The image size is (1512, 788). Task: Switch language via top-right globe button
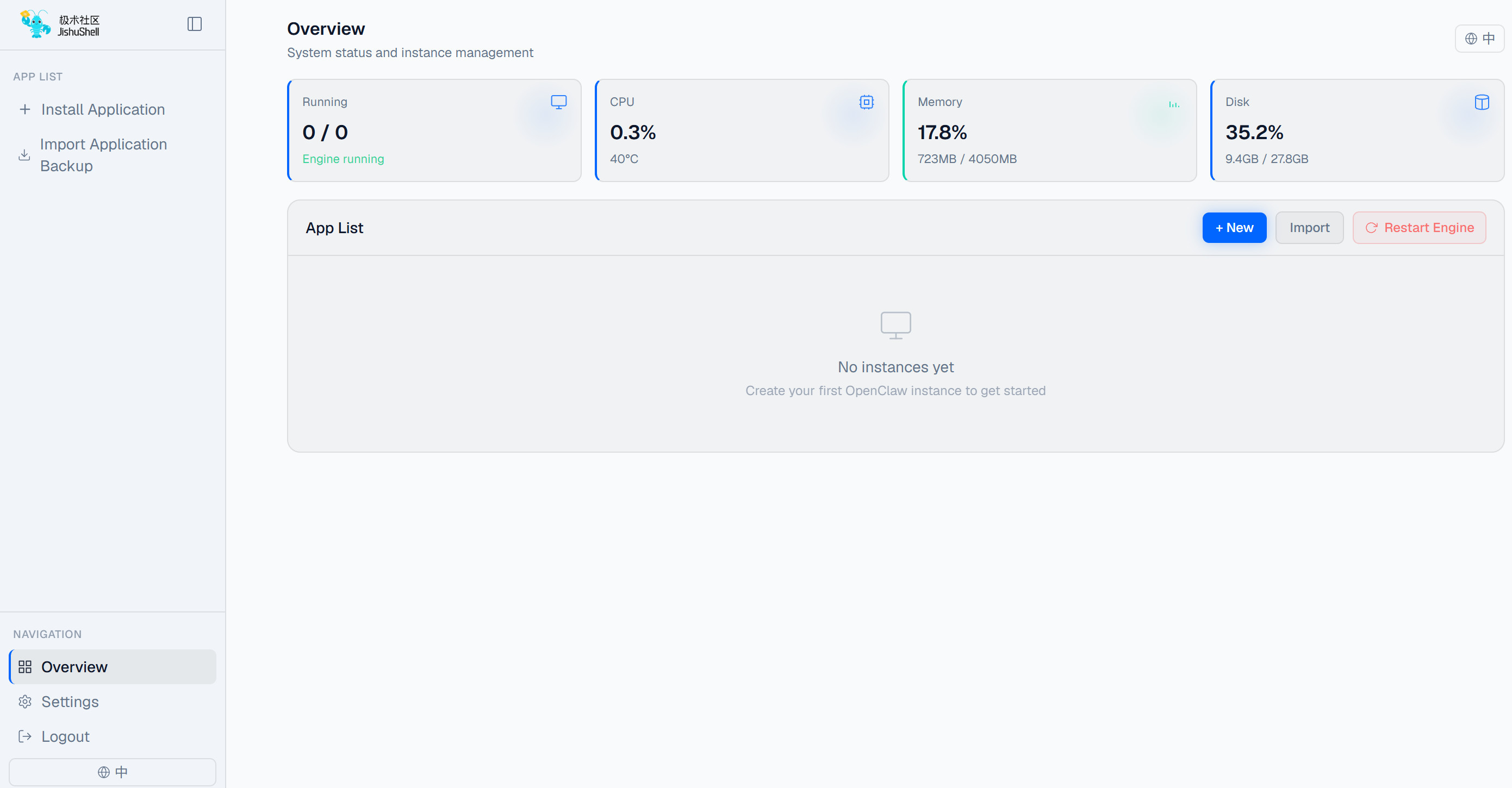click(1479, 39)
